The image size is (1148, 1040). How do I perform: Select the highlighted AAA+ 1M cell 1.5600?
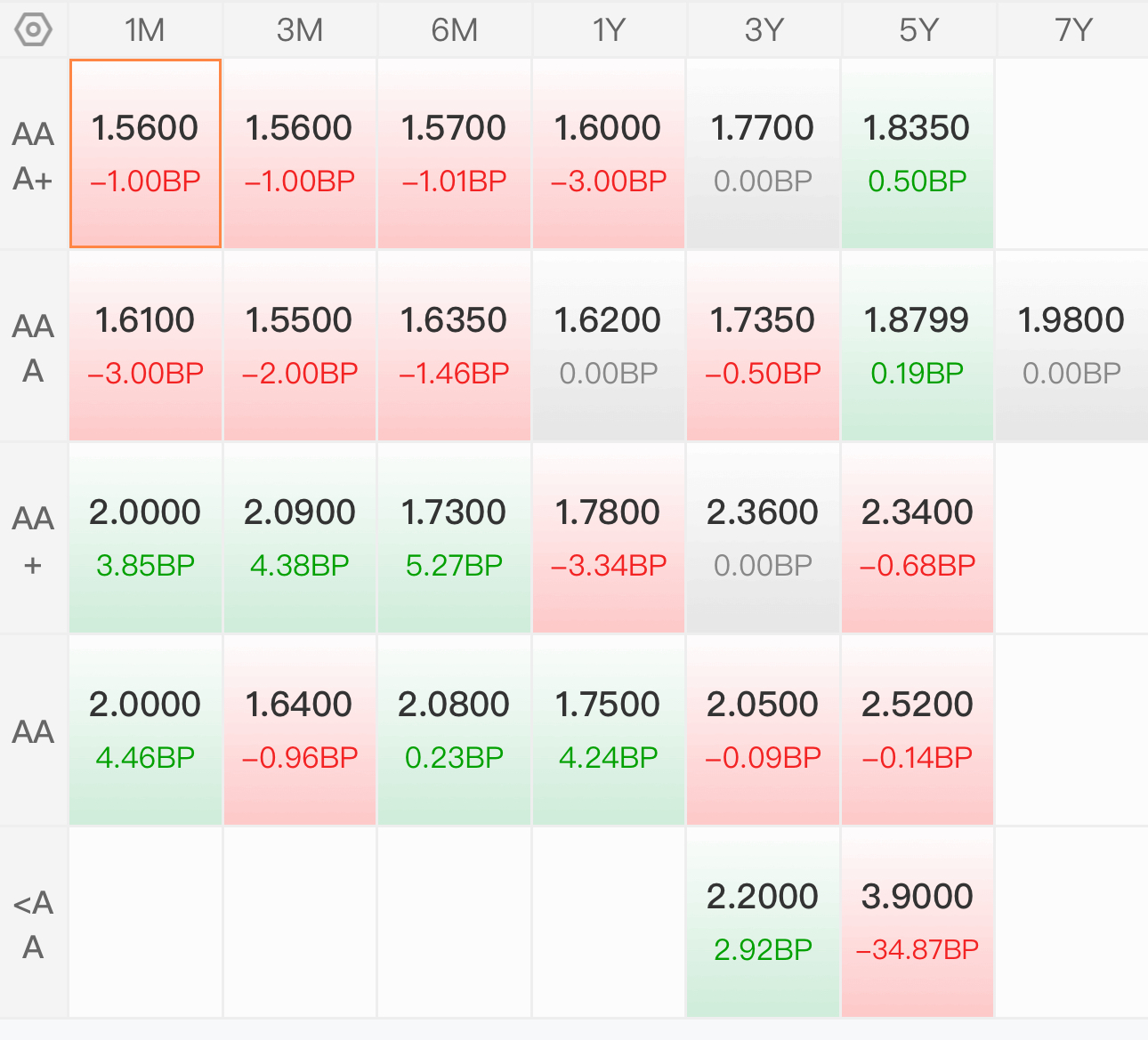(x=145, y=153)
